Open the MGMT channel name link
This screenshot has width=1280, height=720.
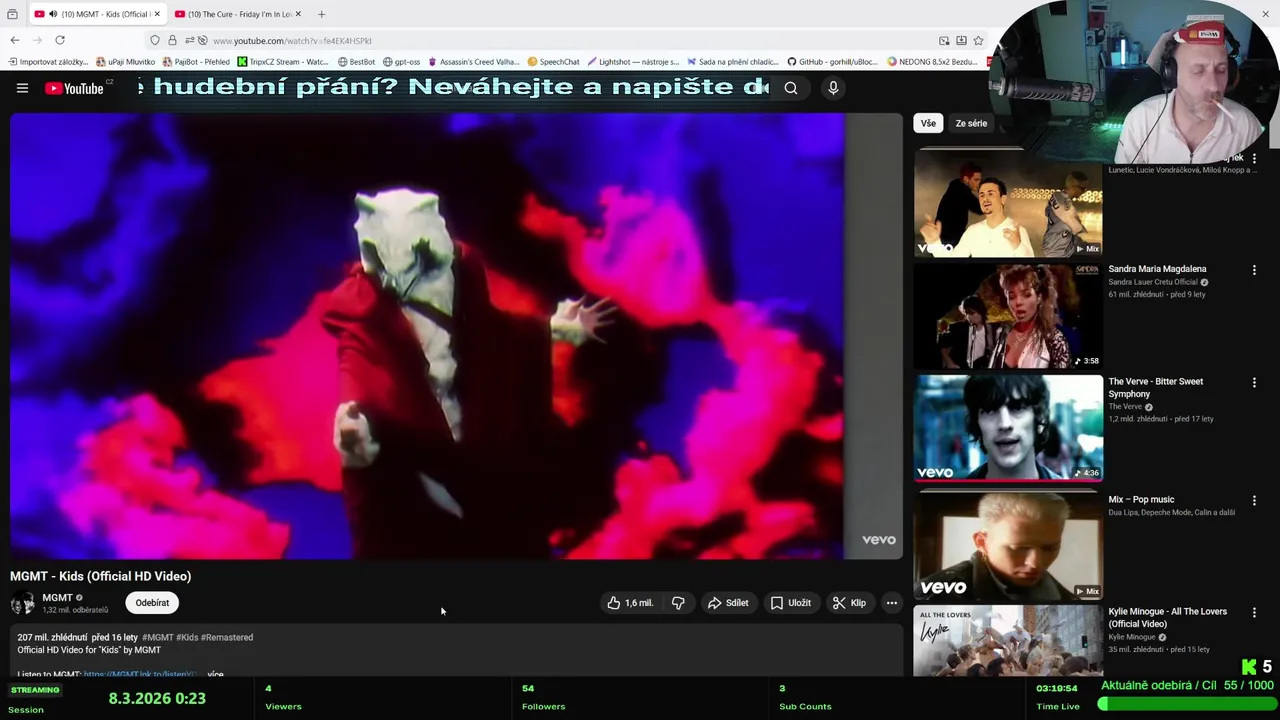click(57, 598)
